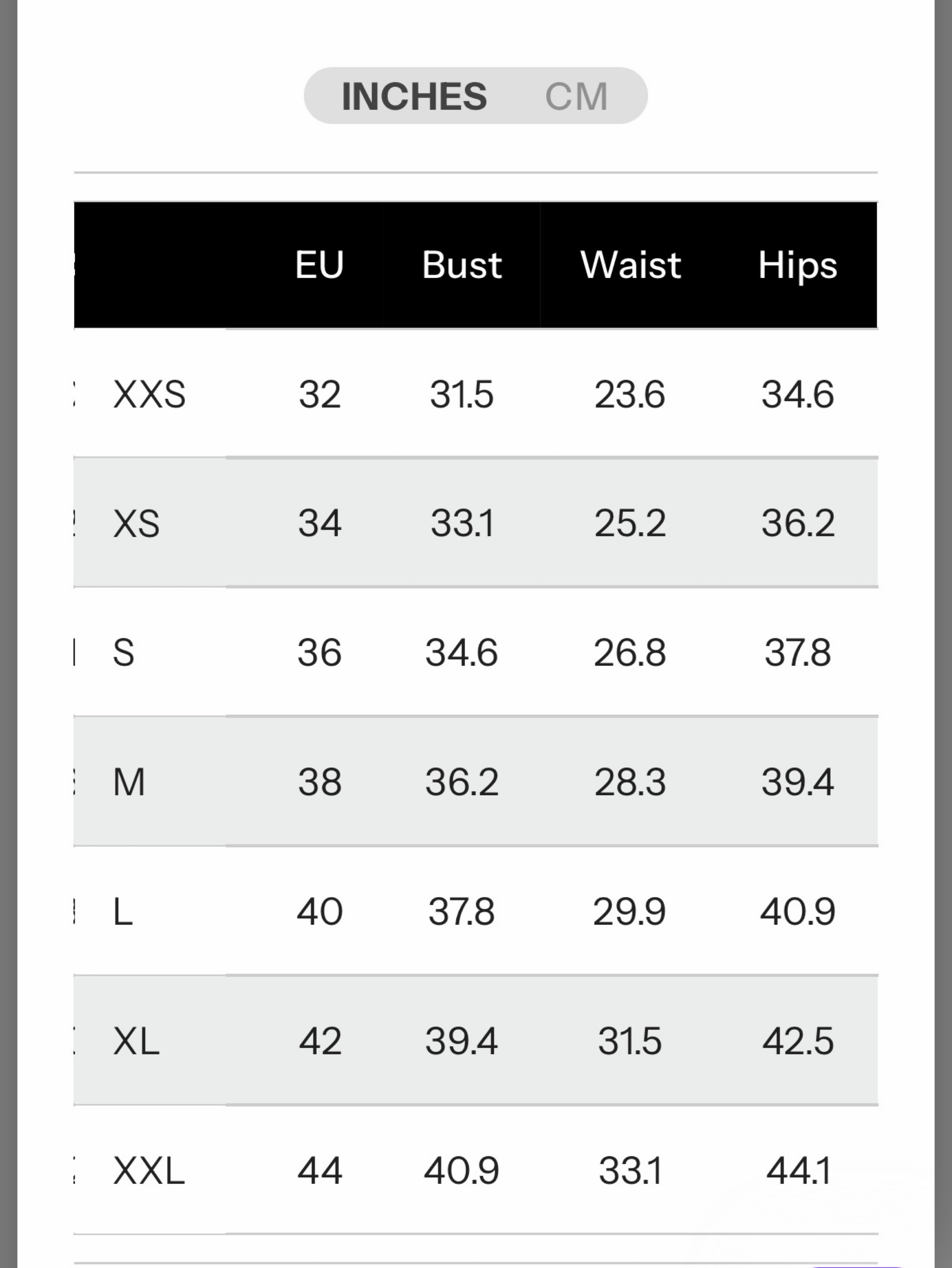Select the L size row label

[123, 911]
